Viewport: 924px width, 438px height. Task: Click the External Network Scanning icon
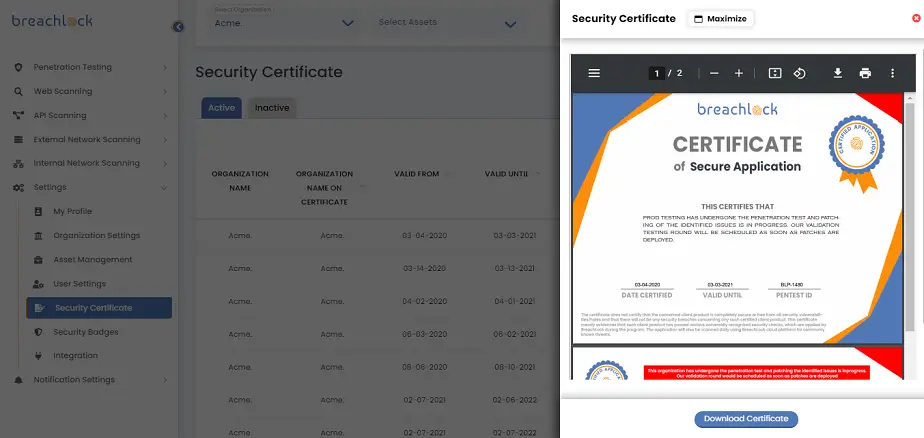[18, 140]
